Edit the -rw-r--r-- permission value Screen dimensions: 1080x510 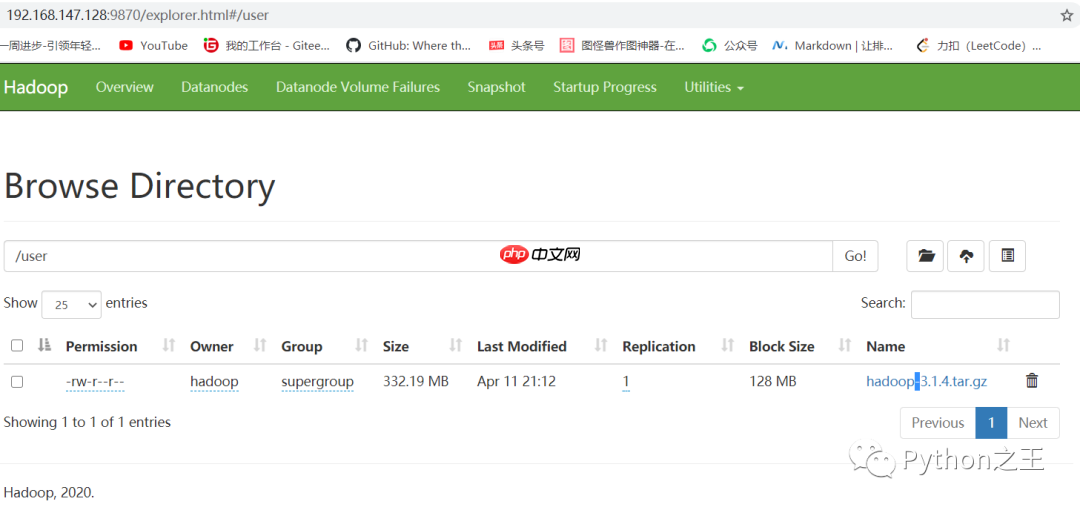click(x=94, y=381)
